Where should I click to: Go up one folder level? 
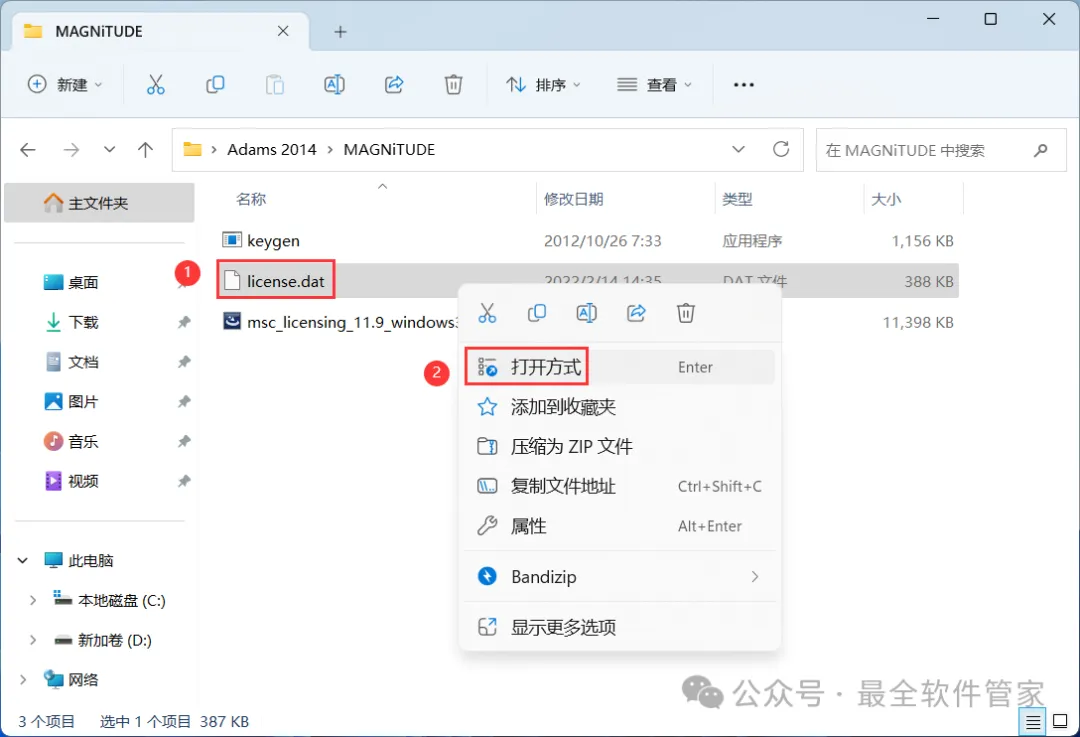pyautogui.click(x=145, y=149)
